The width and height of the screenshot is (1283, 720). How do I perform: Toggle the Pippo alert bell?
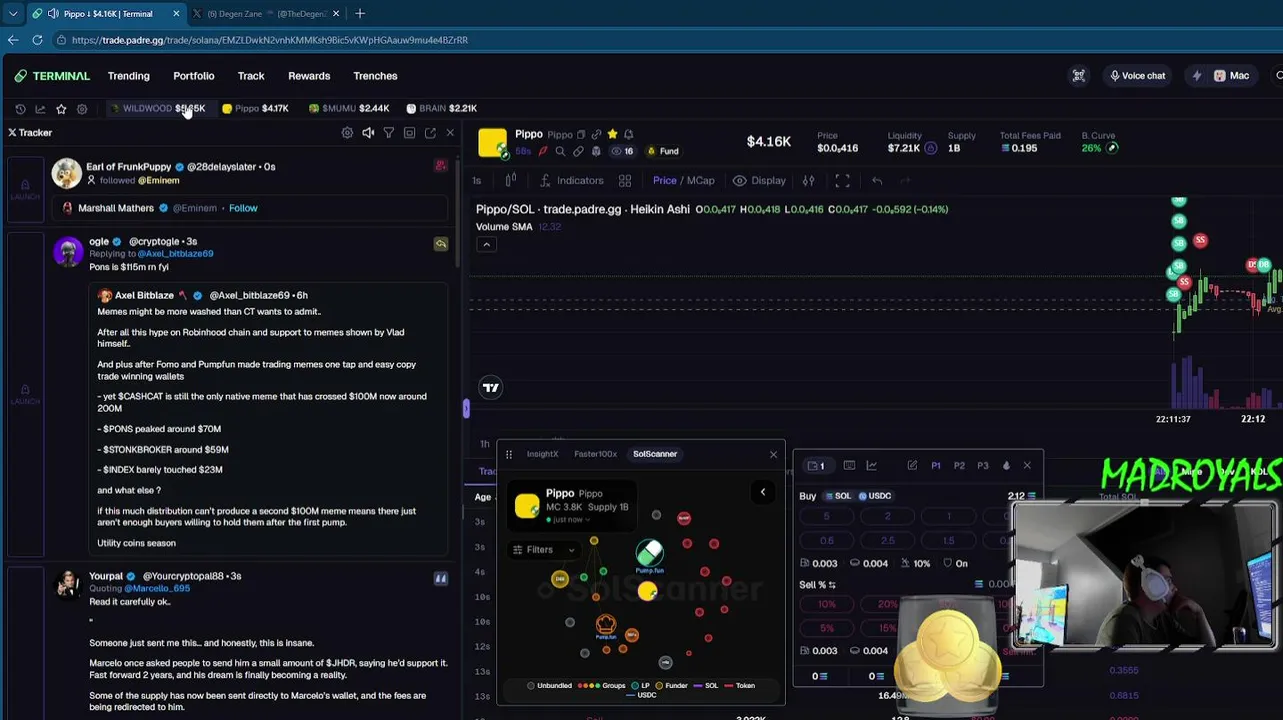click(628, 134)
